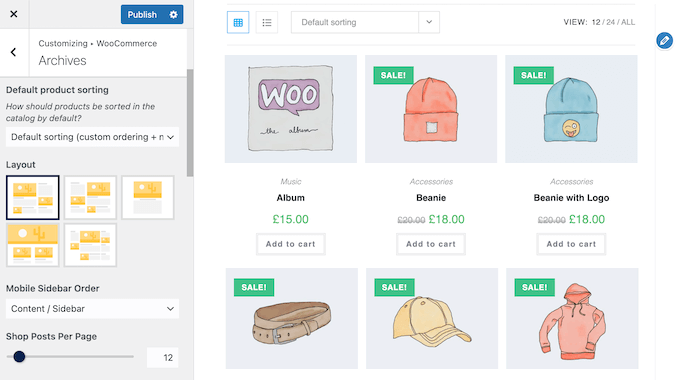Open the Beanie product image
Image resolution: width=680 pixels, height=380 pixels.
coord(431,109)
